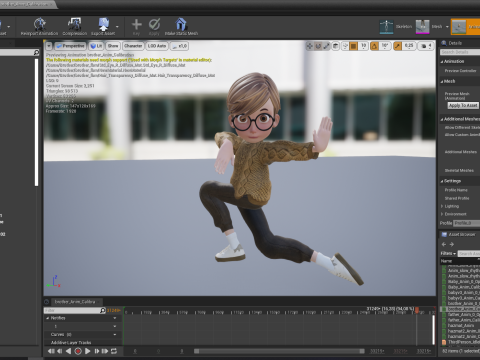480x360 pixels.
Task: Open the camera speed dropdown
Action: (x=426, y=46)
